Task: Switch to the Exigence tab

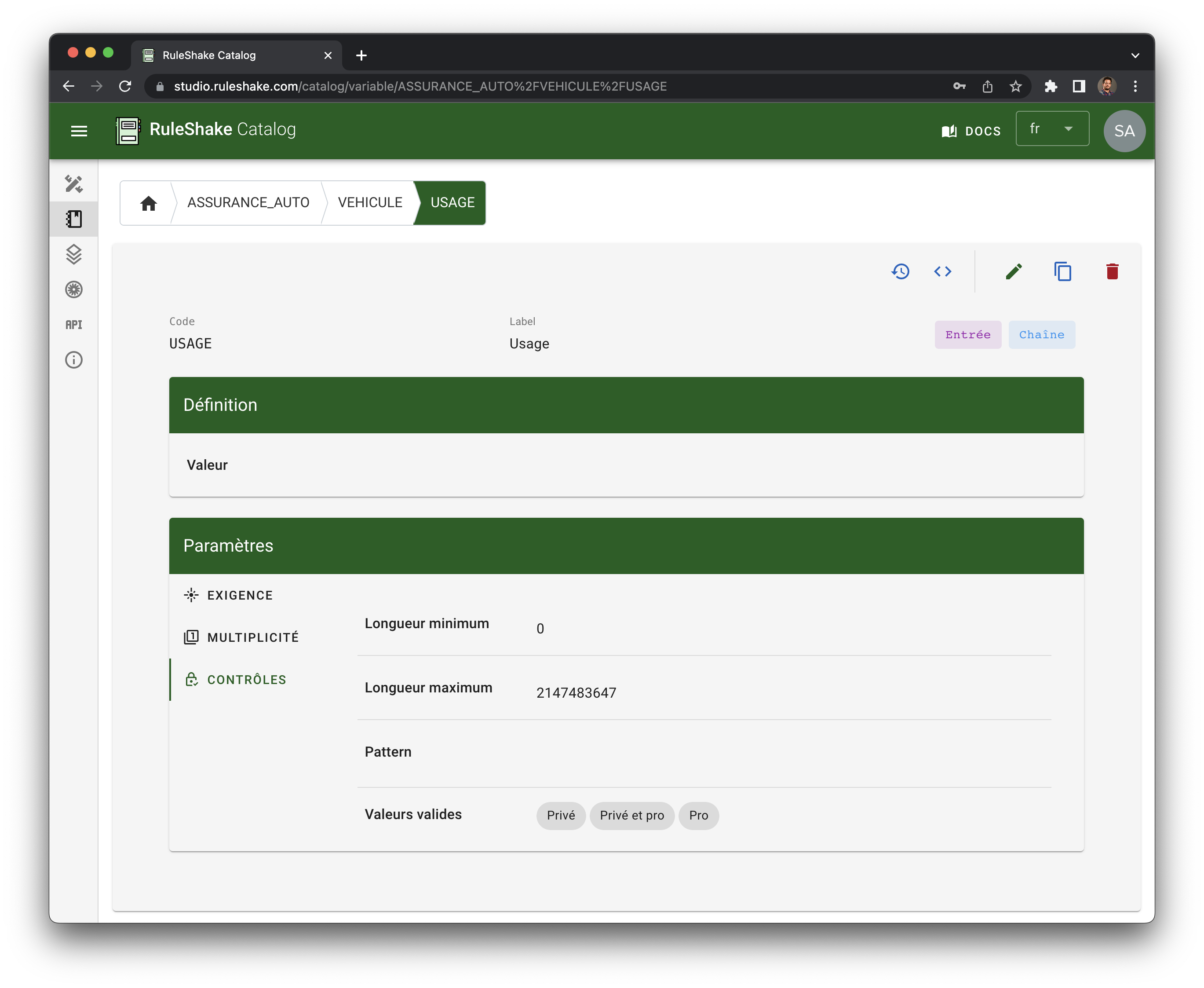Action: click(240, 595)
